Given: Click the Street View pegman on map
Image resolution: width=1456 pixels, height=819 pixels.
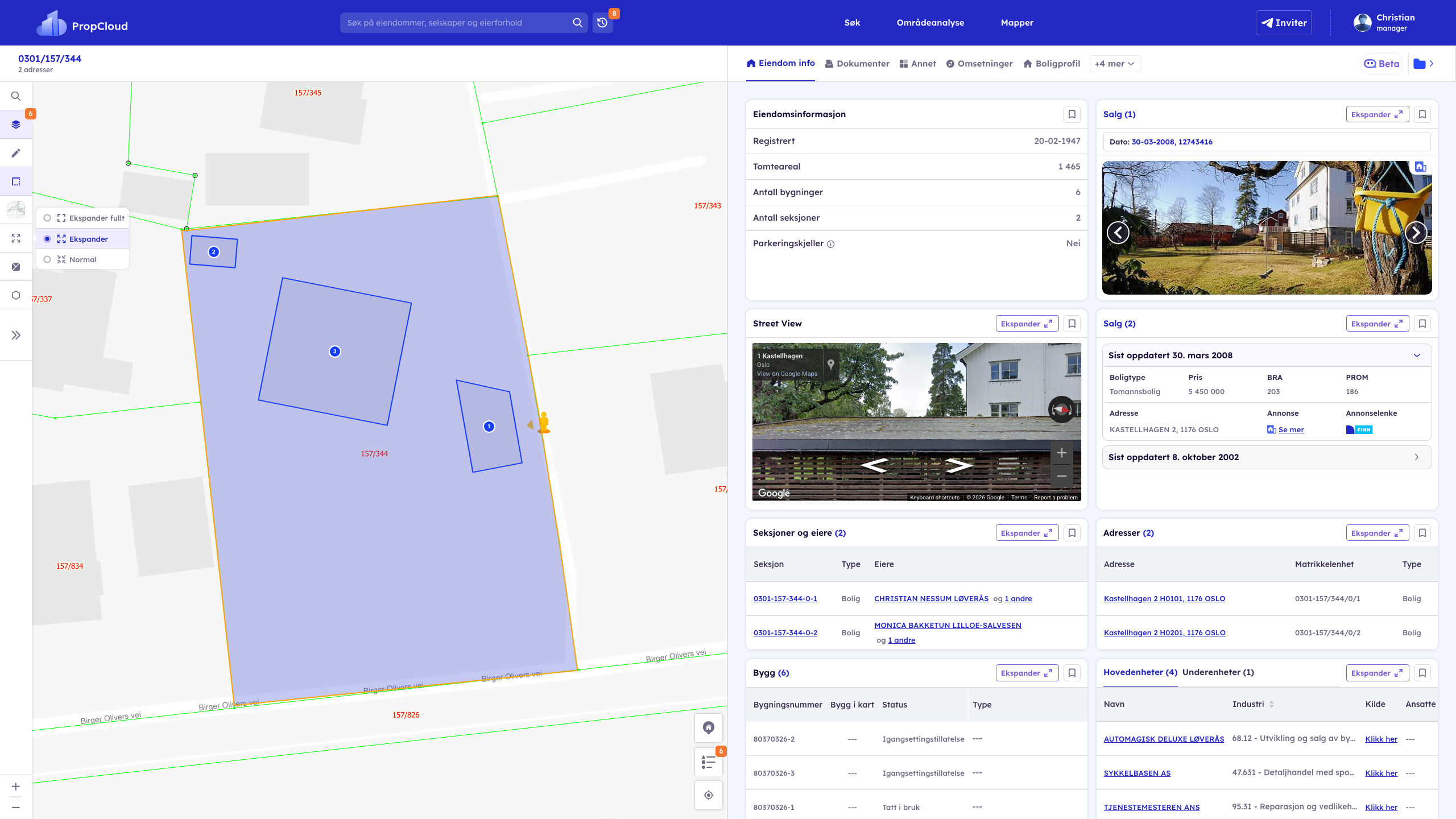Looking at the screenshot, I should pyautogui.click(x=544, y=423).
